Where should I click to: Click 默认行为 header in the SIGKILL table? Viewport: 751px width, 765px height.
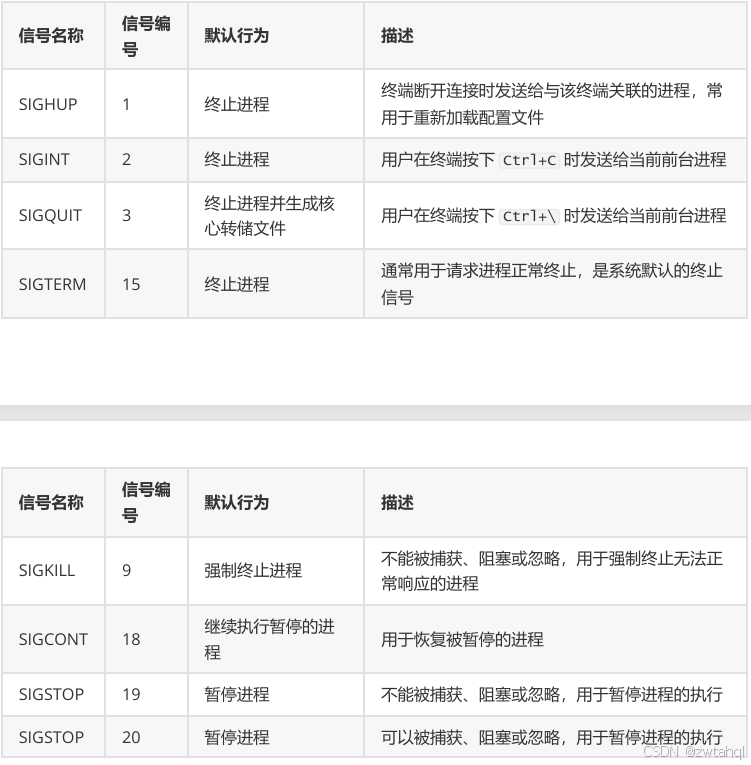[237, 502]
